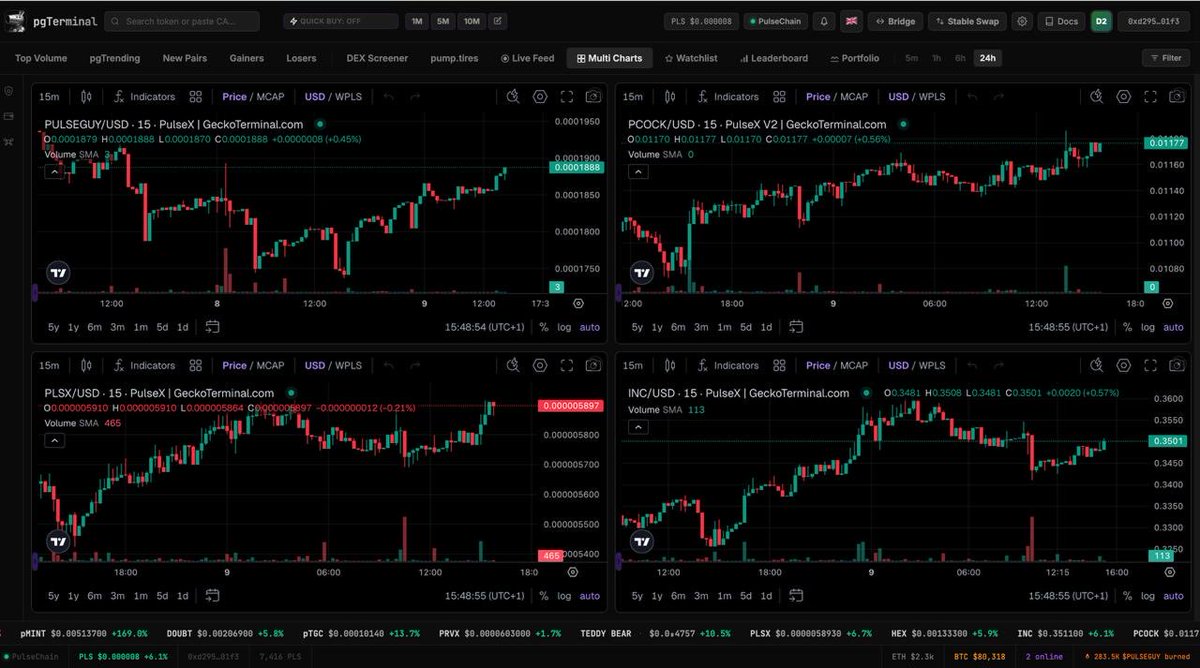Collapse indicator legend in PULSEGUY chart
The height and width of the screenshot is (668, 1200).
click(x=53, y=172)
